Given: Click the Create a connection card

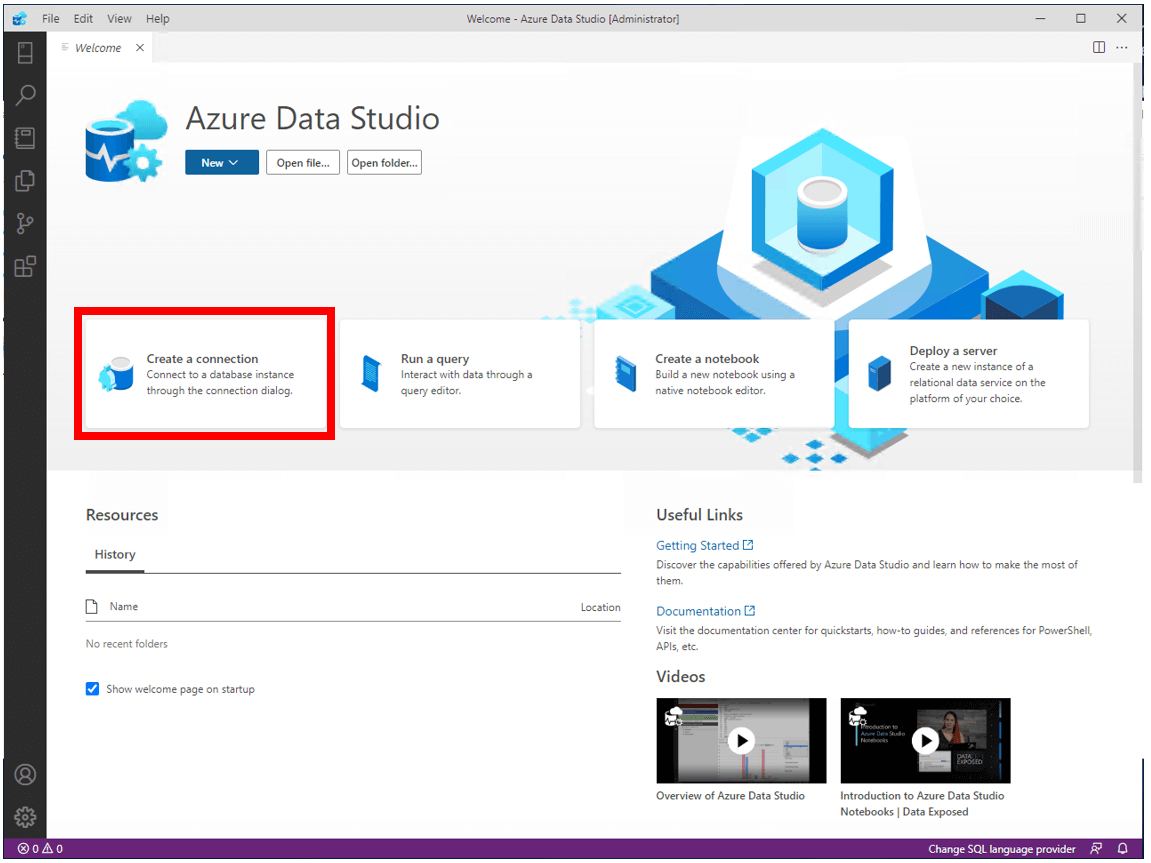Looking at the screenshot, I should click(206, 374).
